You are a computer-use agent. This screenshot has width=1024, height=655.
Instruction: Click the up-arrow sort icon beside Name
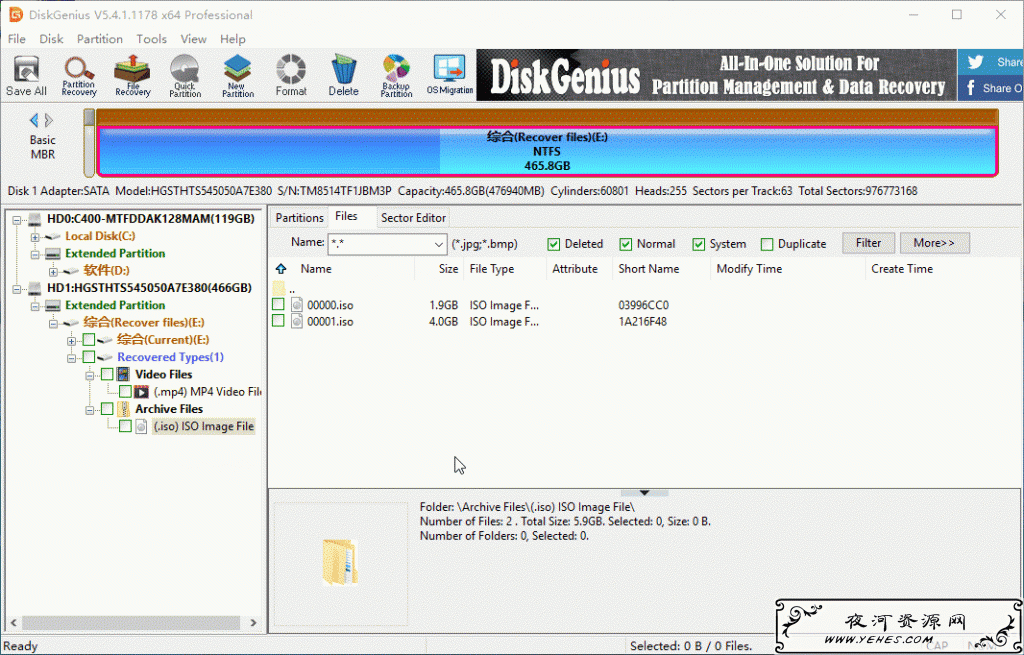[281, 268]
